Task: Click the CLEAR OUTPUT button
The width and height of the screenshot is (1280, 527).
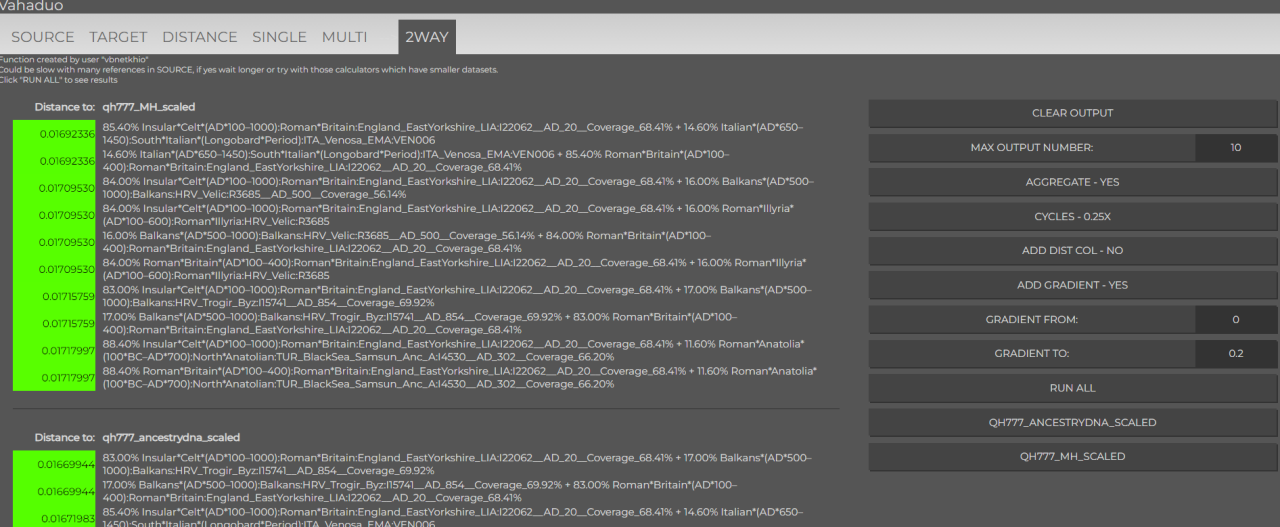Action: pos(1073,113)
